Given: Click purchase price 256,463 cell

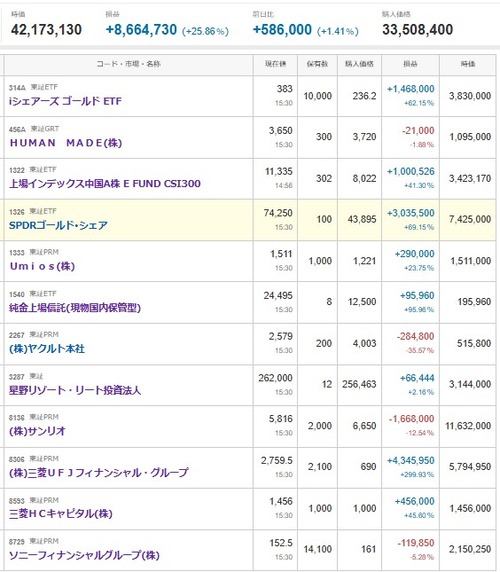Looking at the screenshot, I should click(359, 384).
